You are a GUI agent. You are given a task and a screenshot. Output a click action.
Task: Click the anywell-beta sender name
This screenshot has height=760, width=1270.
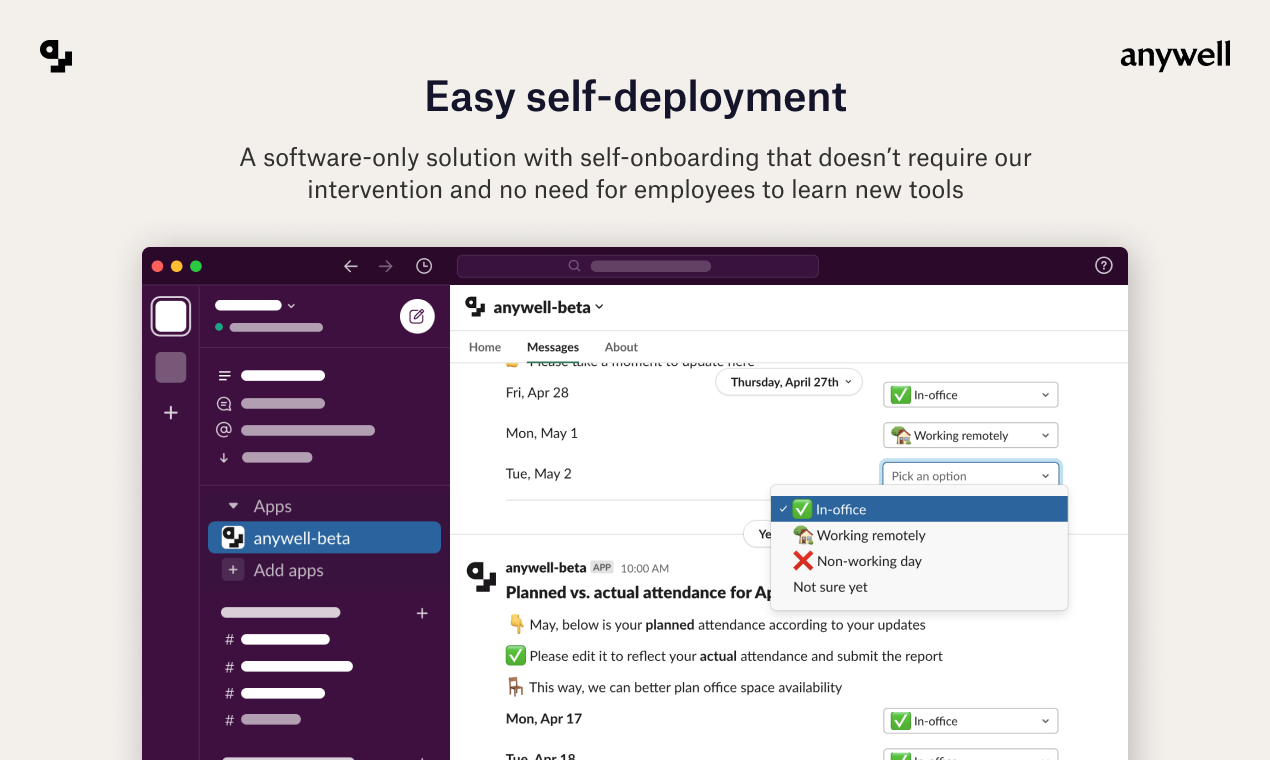[x=546, y=568]
